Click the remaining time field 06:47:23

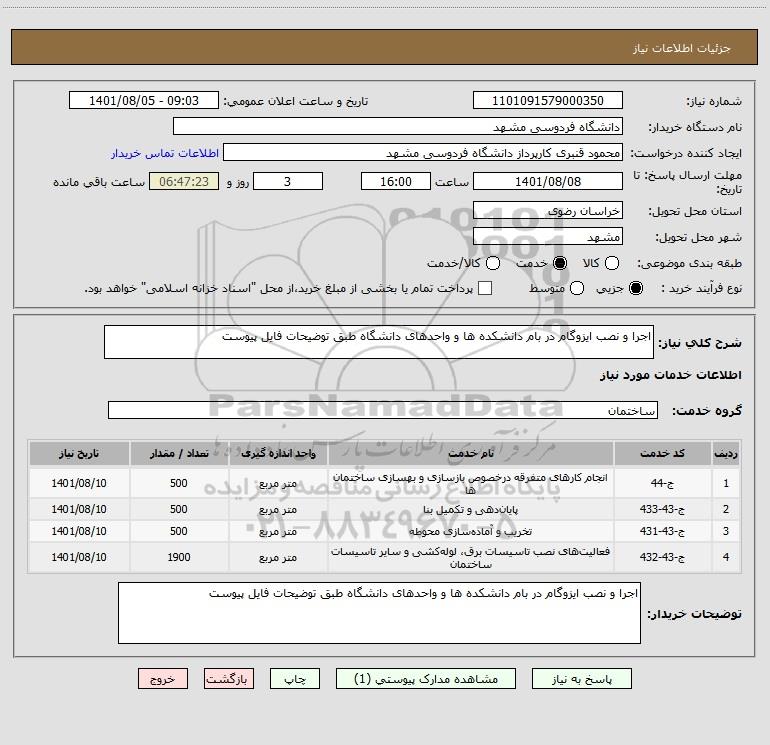184,181
